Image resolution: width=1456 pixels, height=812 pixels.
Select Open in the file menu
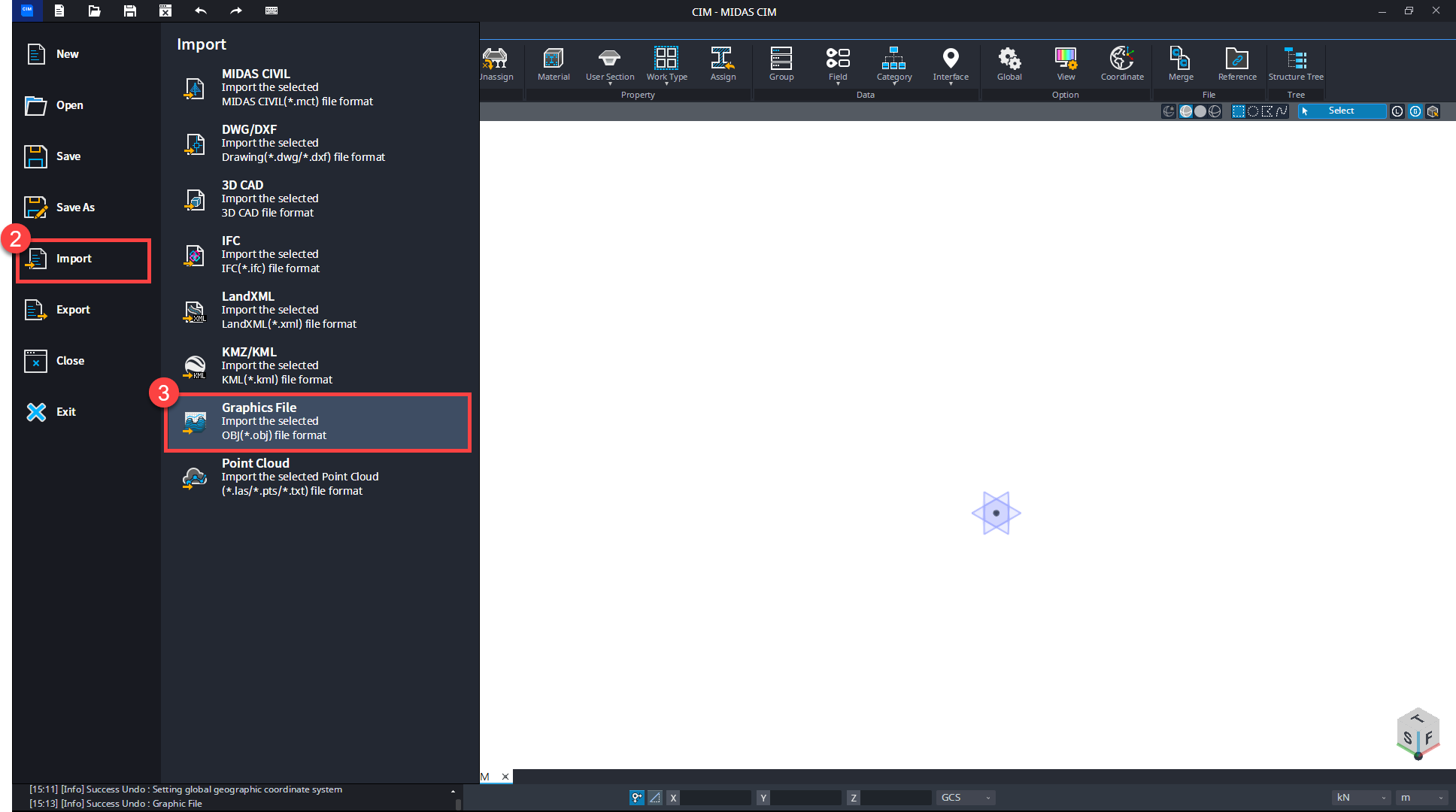pyautogui.click(x=86, y=105)
